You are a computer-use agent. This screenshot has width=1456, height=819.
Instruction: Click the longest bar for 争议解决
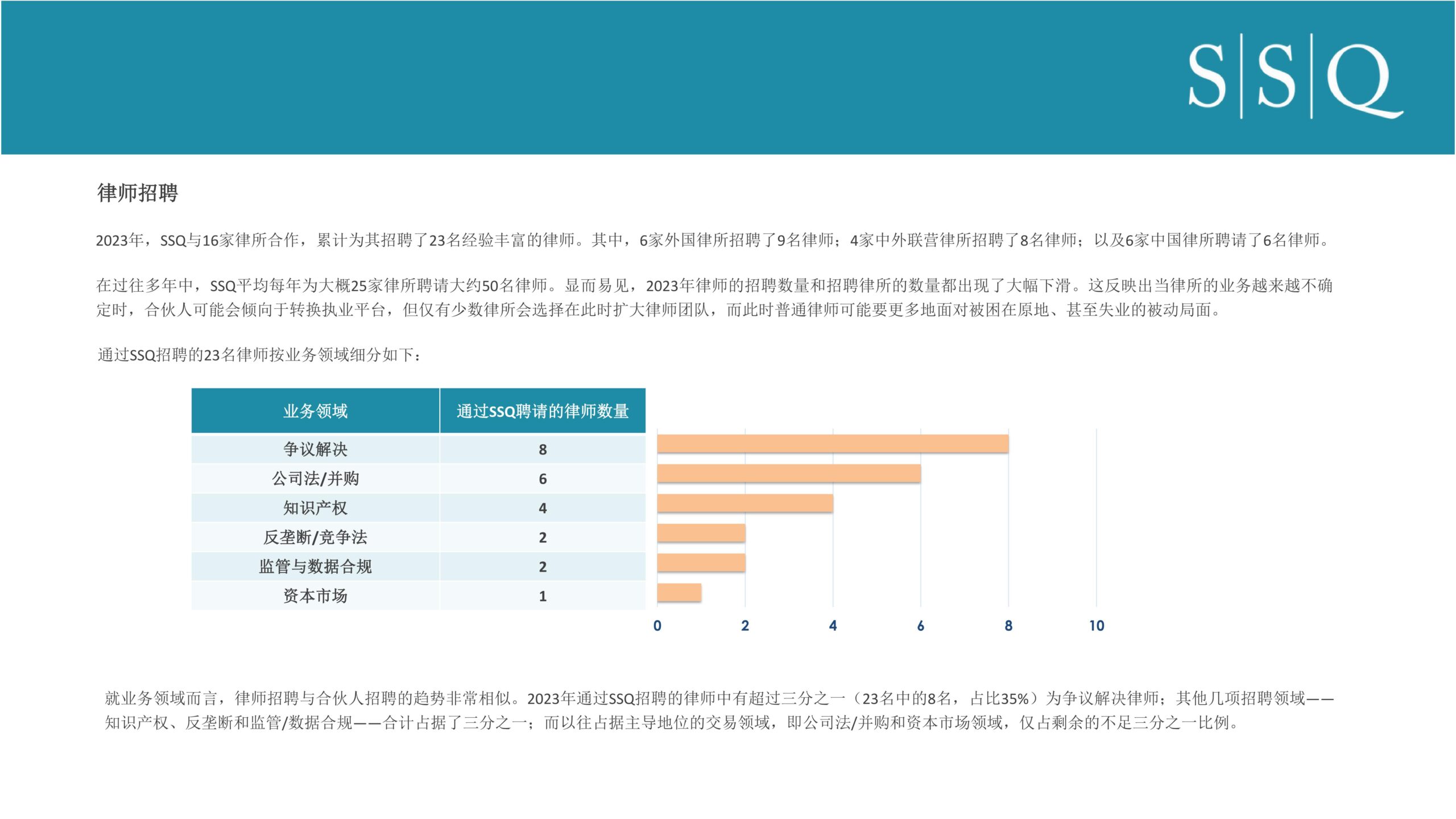[833, 444]
